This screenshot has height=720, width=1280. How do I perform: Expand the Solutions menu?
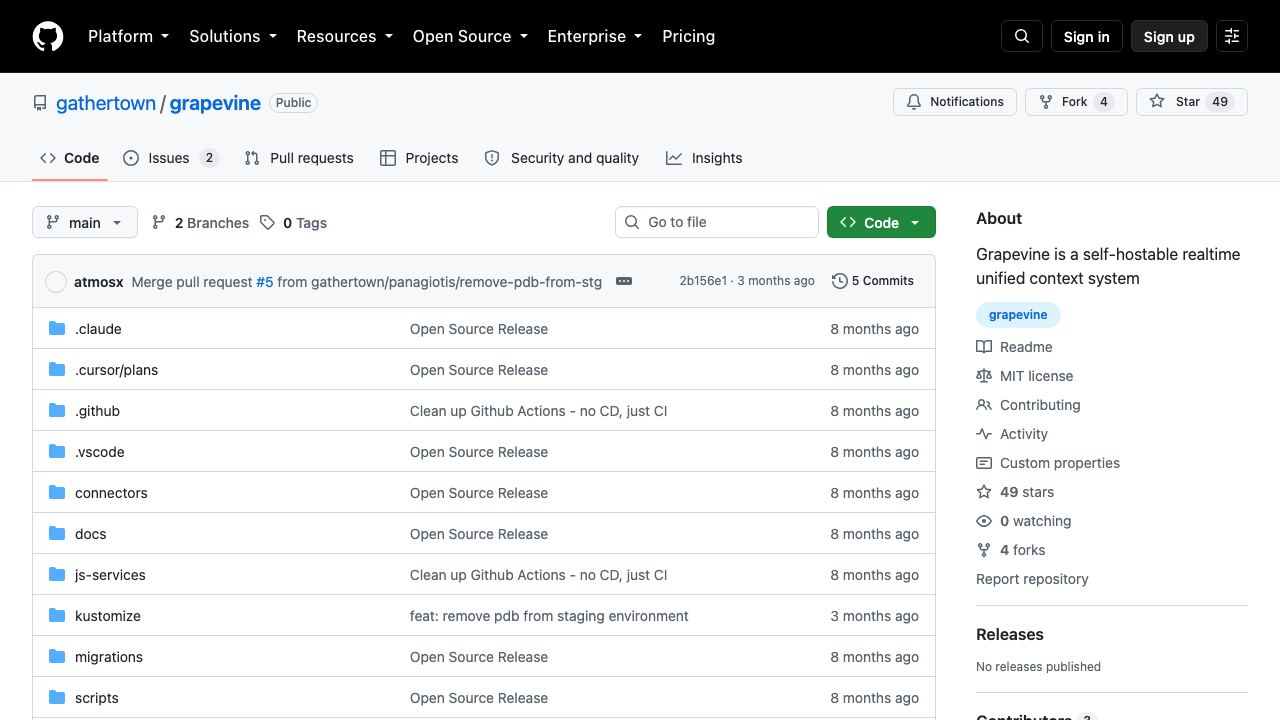(x=233, y=36)
